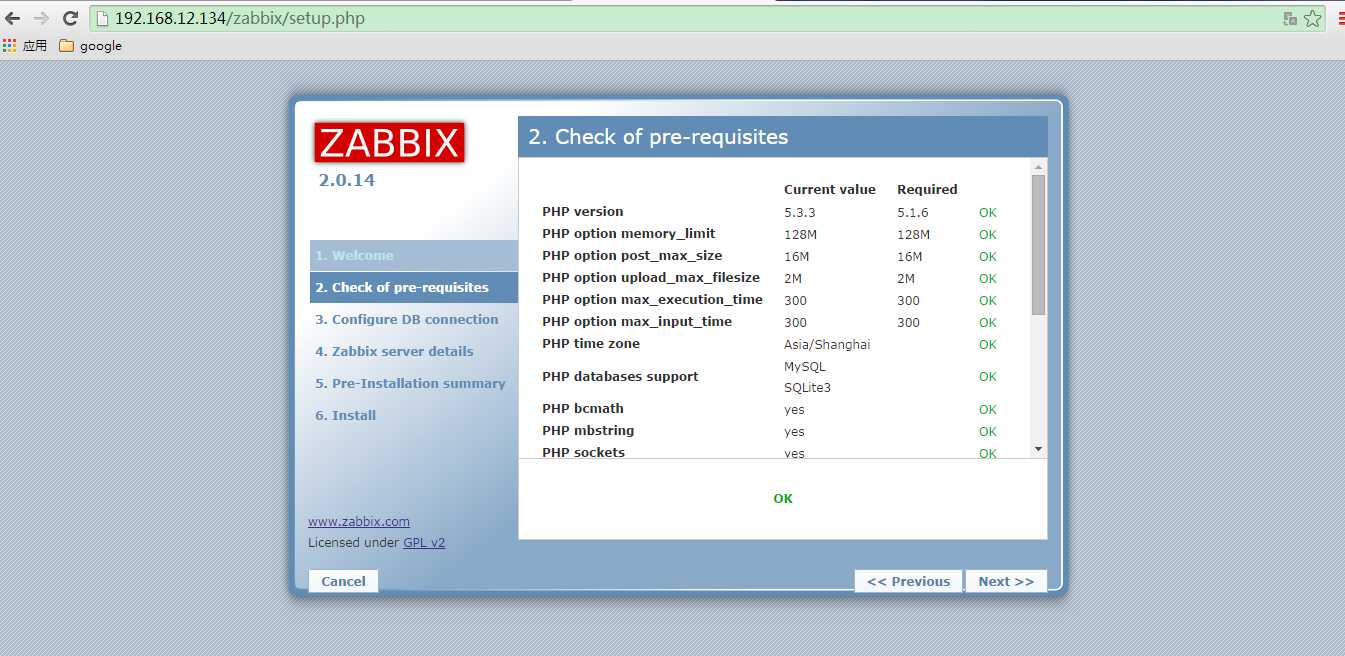Click the Cancel button

pyautogui.click(x=343, y=581)
